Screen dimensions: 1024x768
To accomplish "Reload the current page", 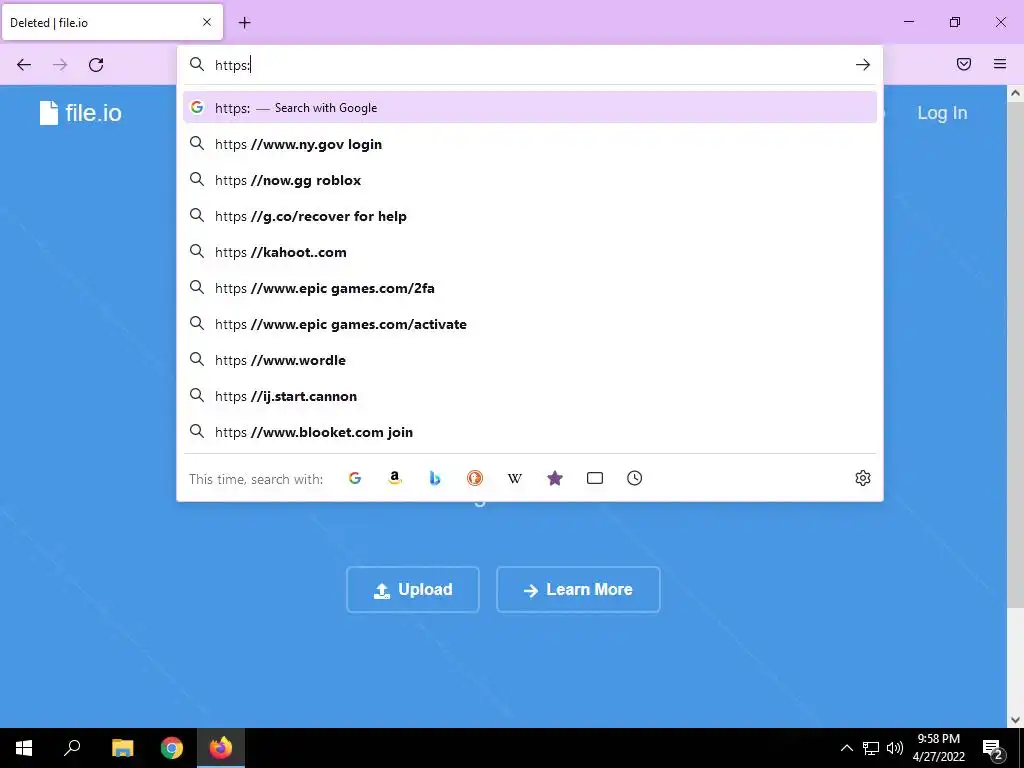I will [x=96, y=65].
